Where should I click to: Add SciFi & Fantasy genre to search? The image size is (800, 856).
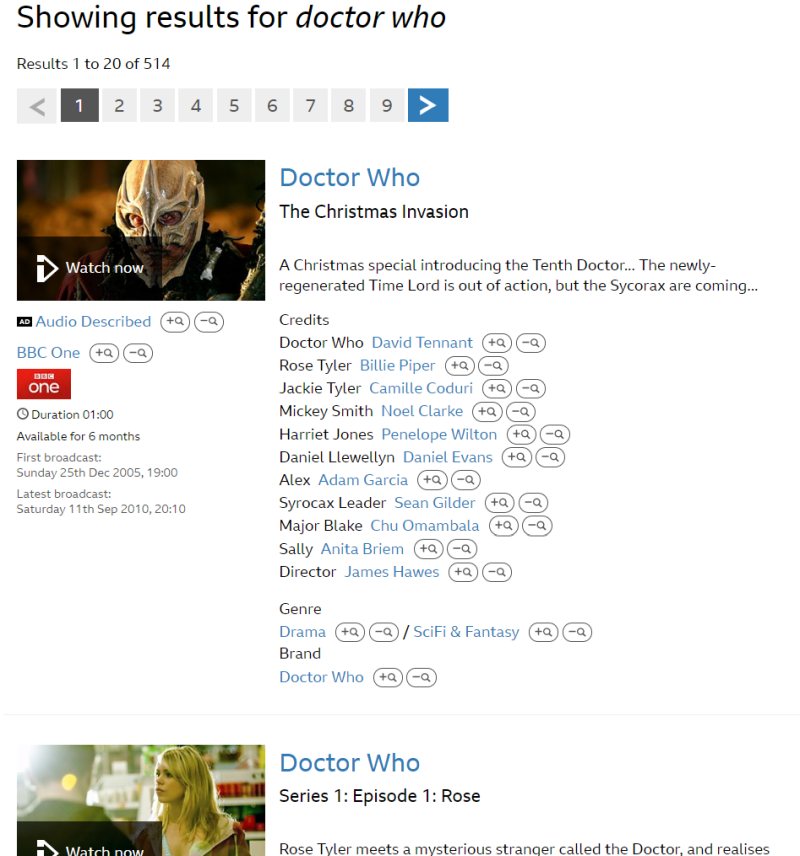pyautogui.click(x=543, y=632)
